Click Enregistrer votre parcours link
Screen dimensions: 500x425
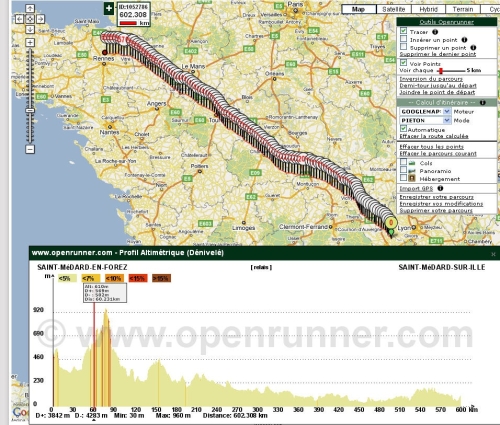tap(436, 197)
